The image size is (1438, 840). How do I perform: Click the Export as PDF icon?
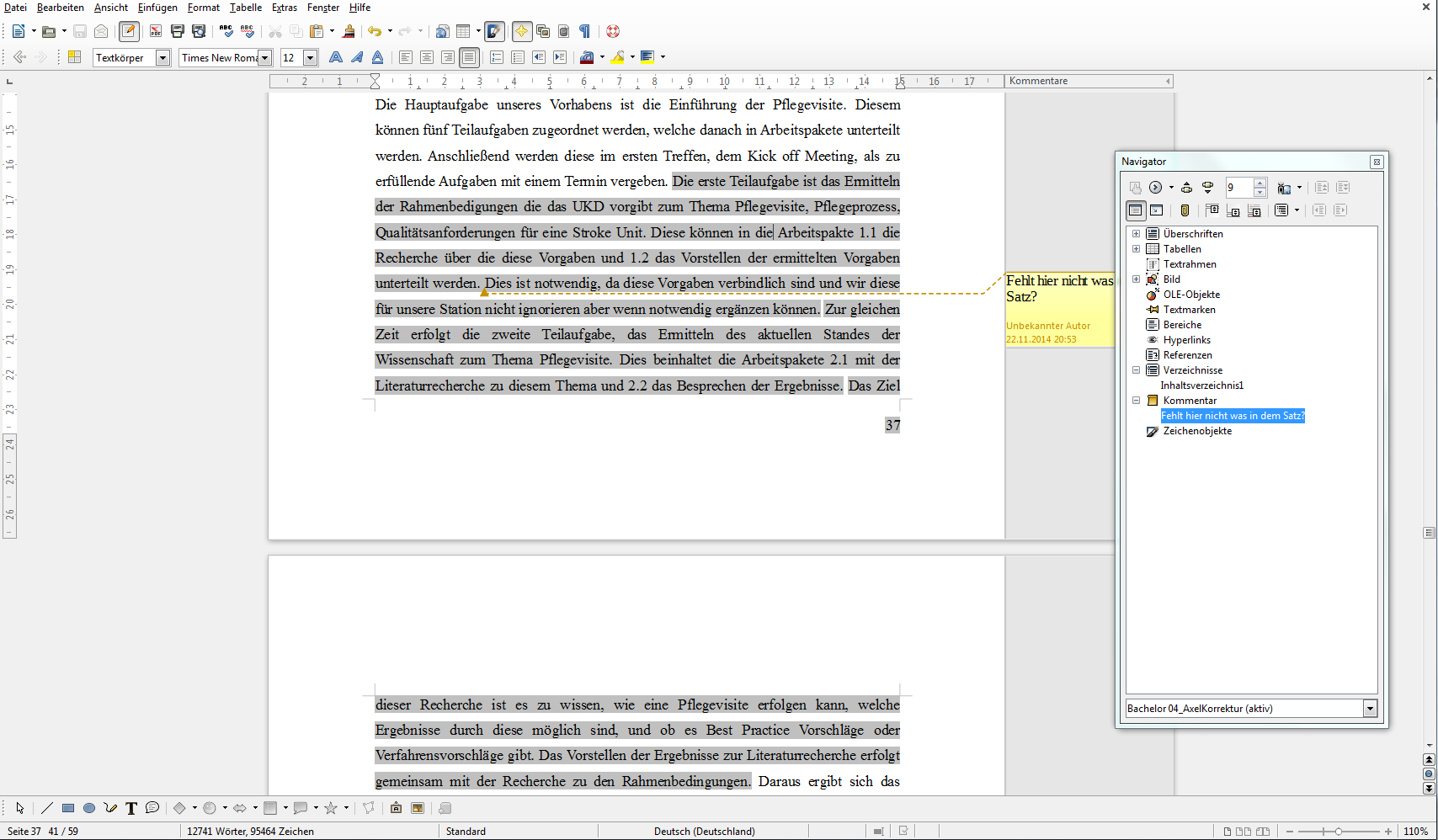click(156, 31)
